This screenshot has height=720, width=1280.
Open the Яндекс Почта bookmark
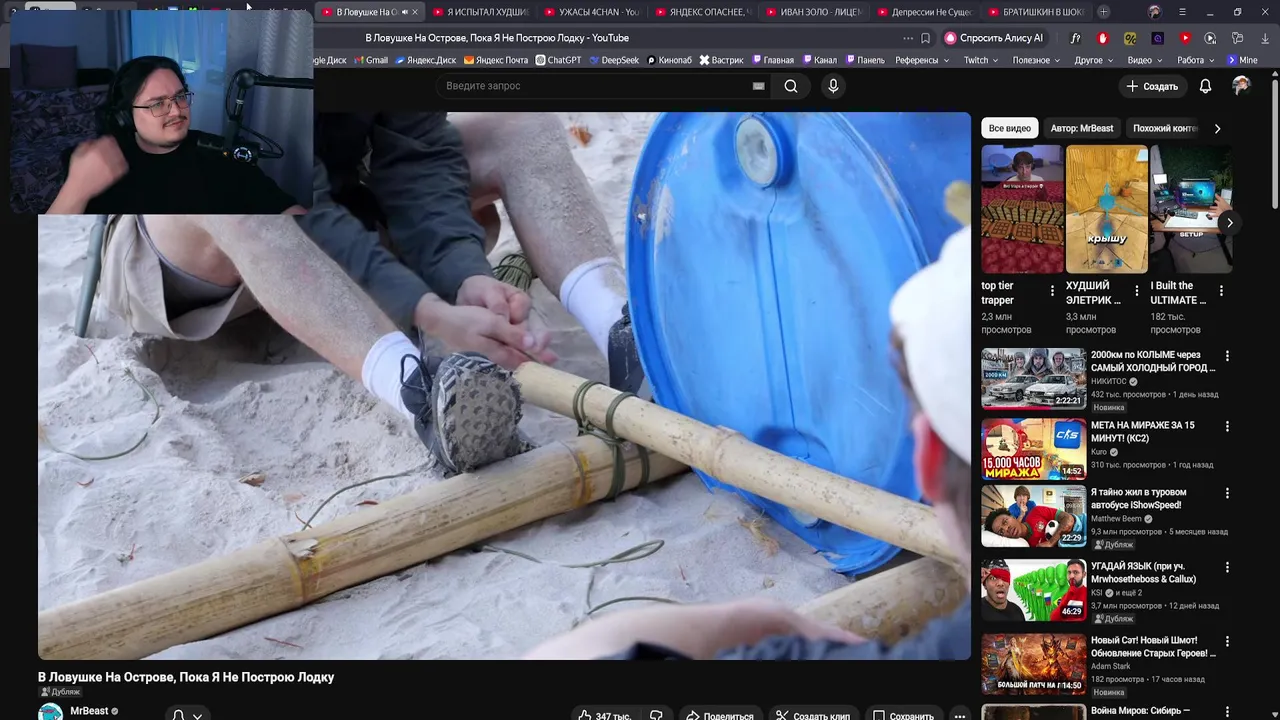tap(496, 60)
